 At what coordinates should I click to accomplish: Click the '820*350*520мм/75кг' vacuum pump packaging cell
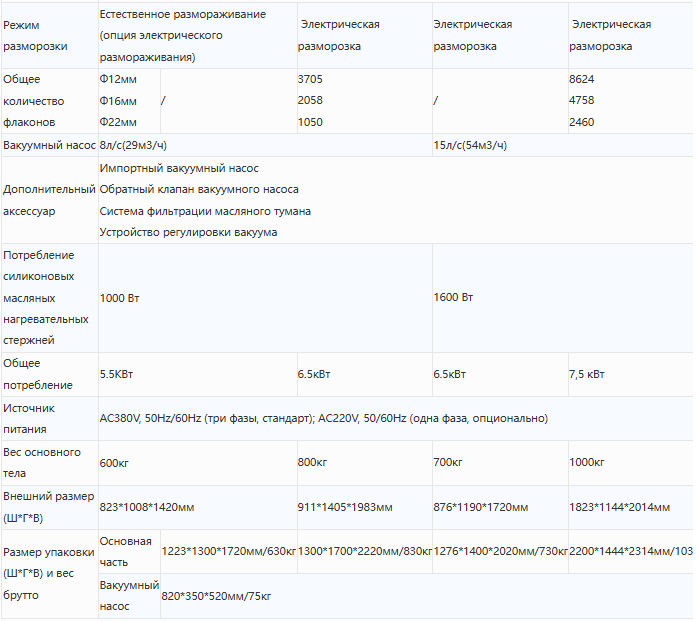point(216,596)
